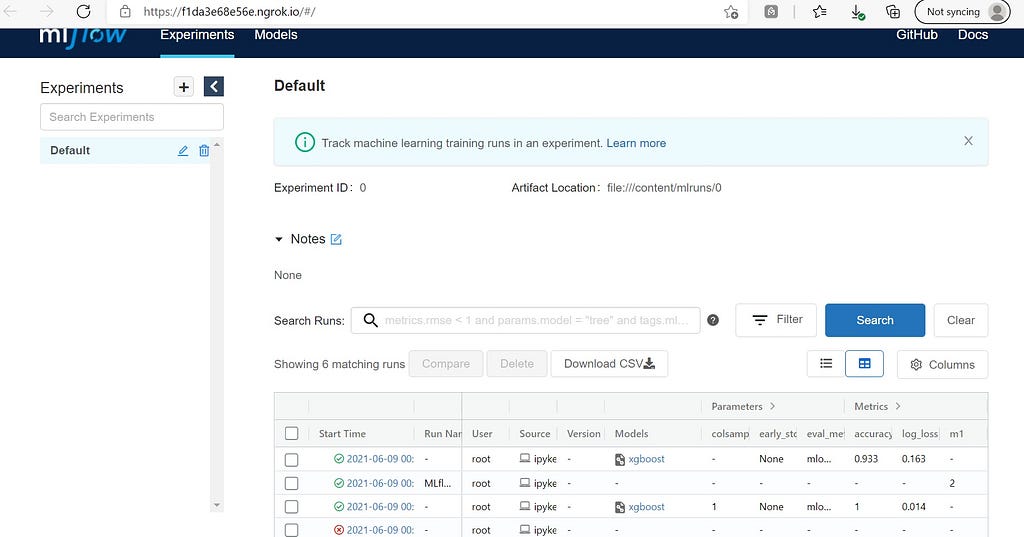This screenshot has height=537, width=1024.
Task: Delete Default experiment trash icon
Action: pos(204,151)
